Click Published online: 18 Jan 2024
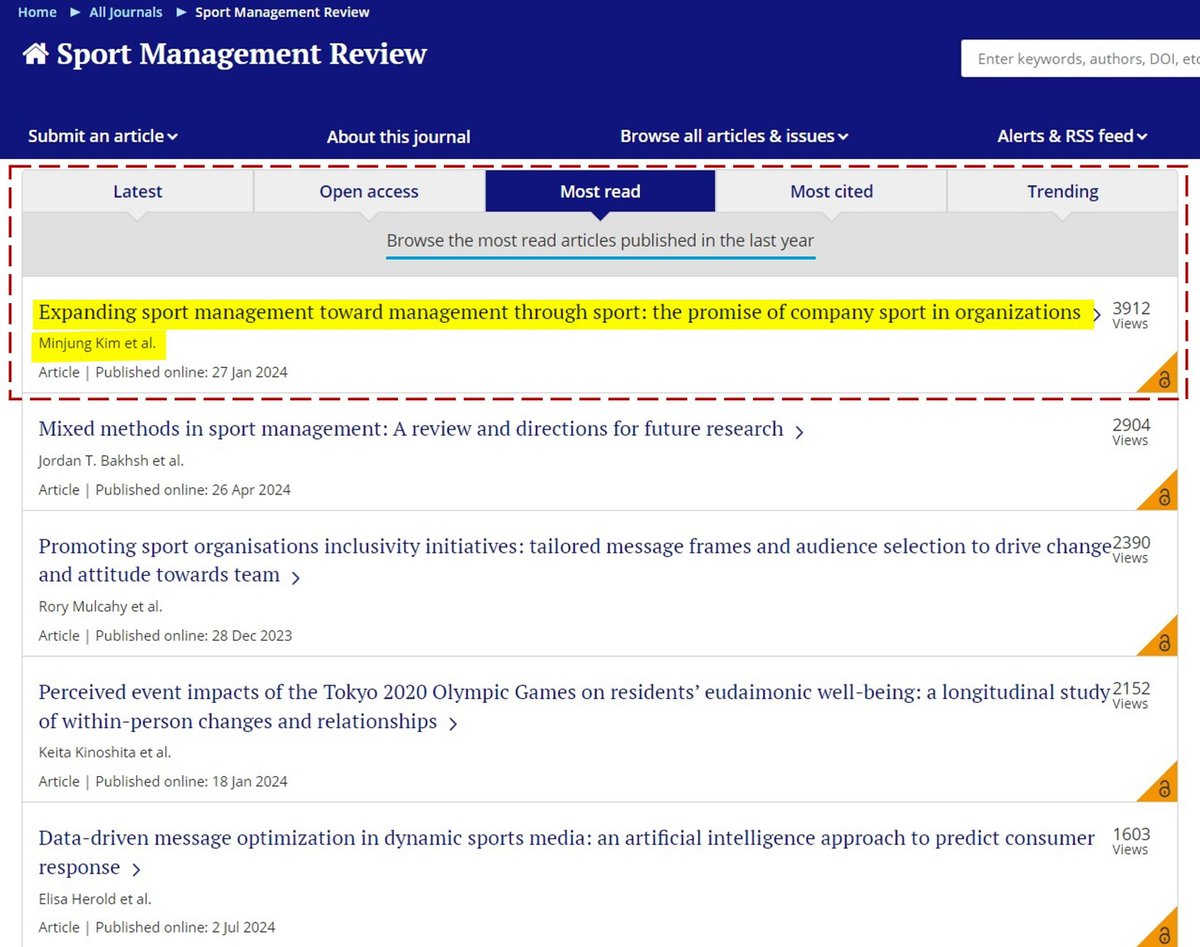Image resolution: width=1200 pixels, height=947 pixels. pos(191,782)
